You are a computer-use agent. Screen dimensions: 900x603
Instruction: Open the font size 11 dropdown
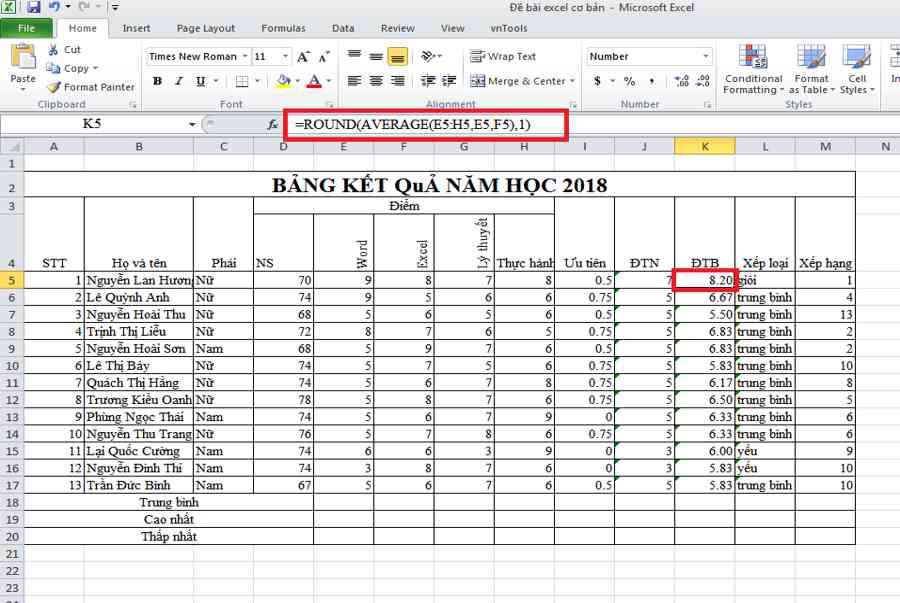click(285, 56)
